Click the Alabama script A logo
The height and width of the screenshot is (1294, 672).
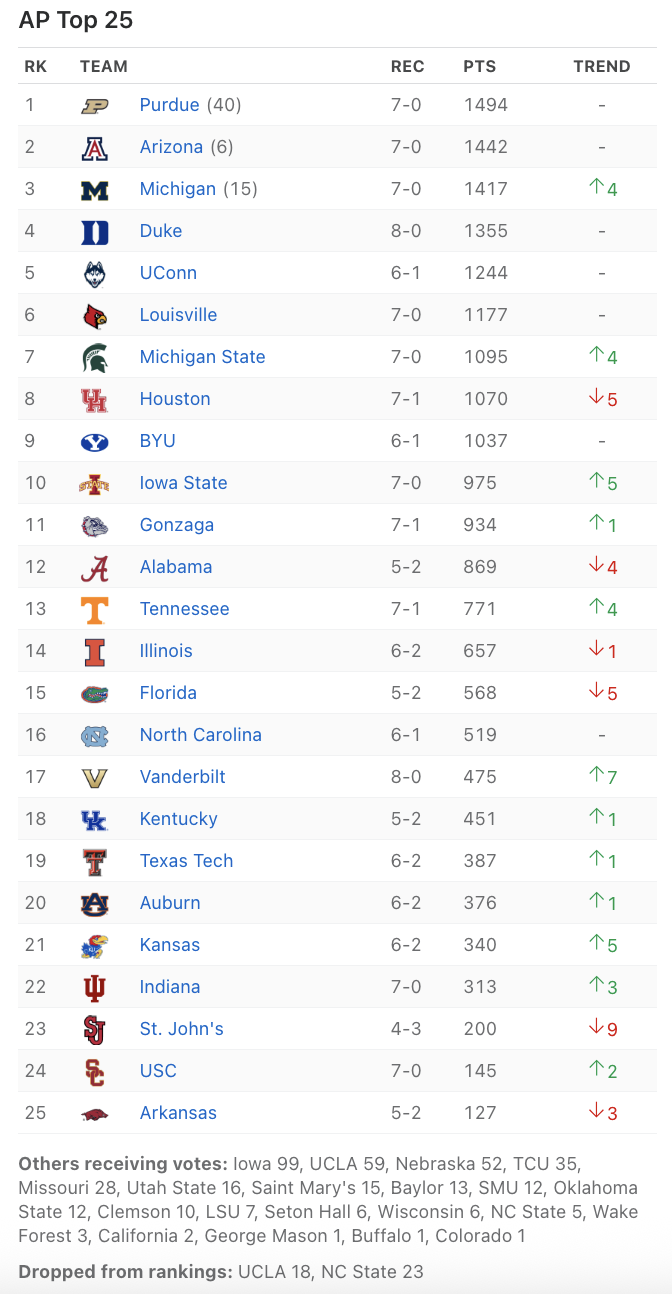pyautogui.click(x=95, y=567)
